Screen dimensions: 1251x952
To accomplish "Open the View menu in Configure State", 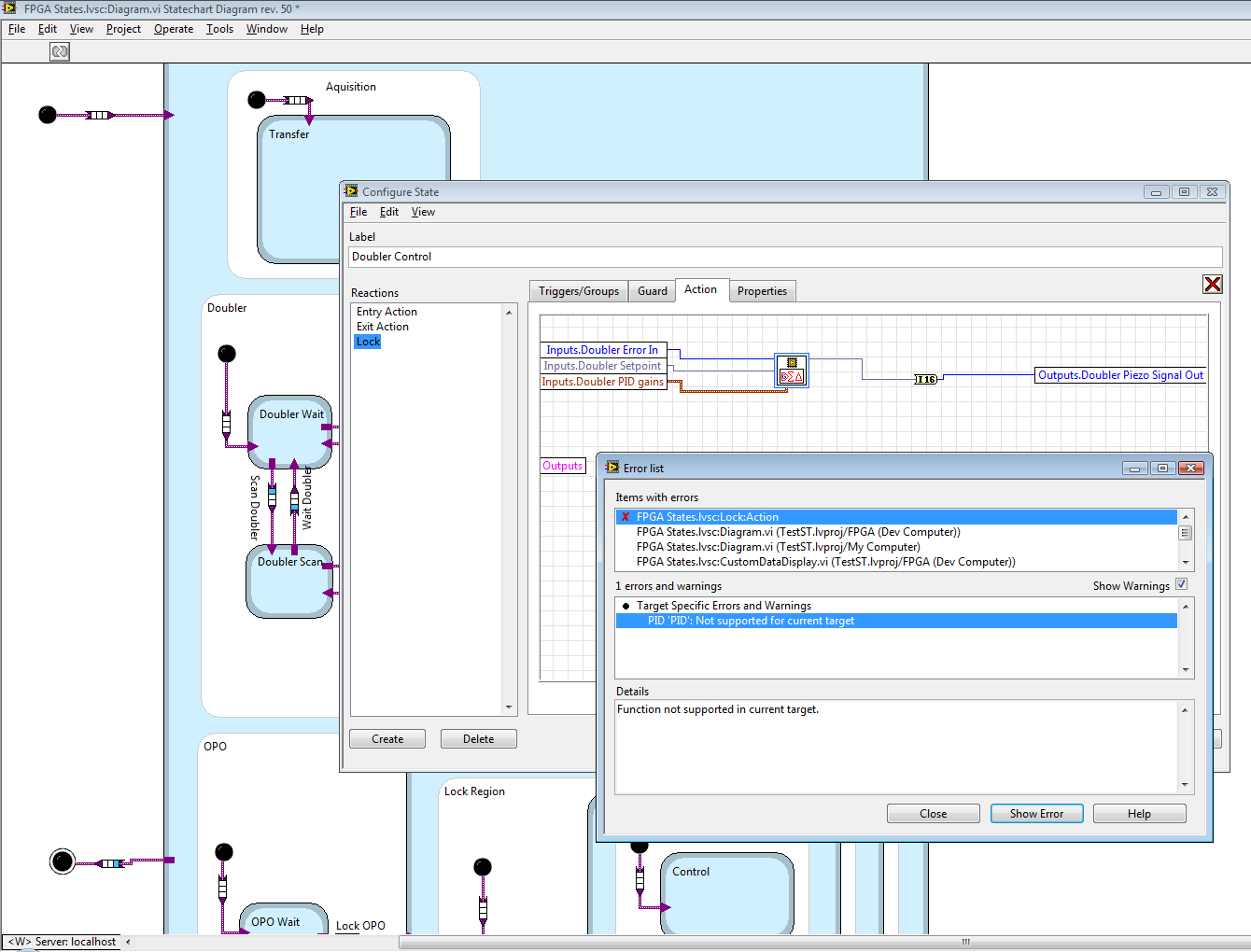I will [423, 212].
